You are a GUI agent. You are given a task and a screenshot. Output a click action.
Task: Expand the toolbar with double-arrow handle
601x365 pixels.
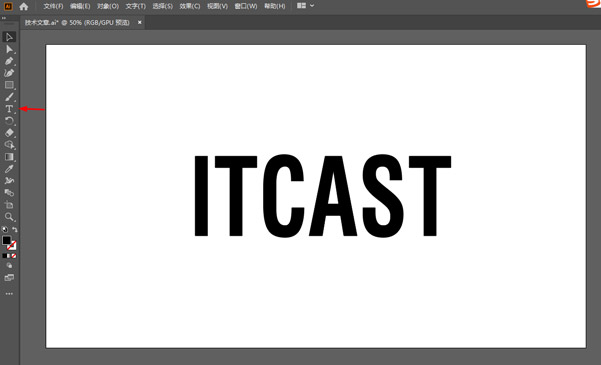pos(4,18)
